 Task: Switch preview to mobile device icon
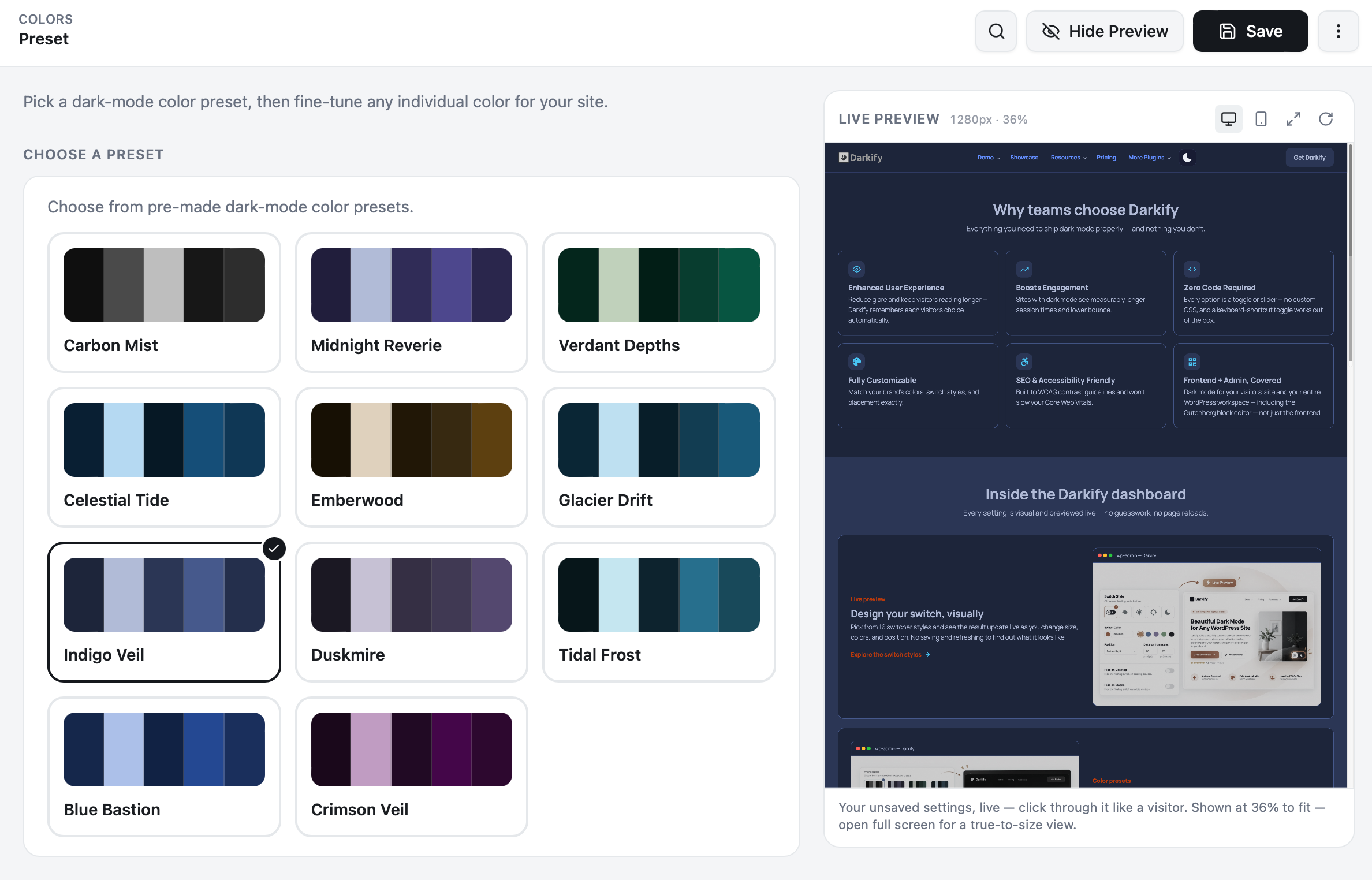click(1261, 119)
